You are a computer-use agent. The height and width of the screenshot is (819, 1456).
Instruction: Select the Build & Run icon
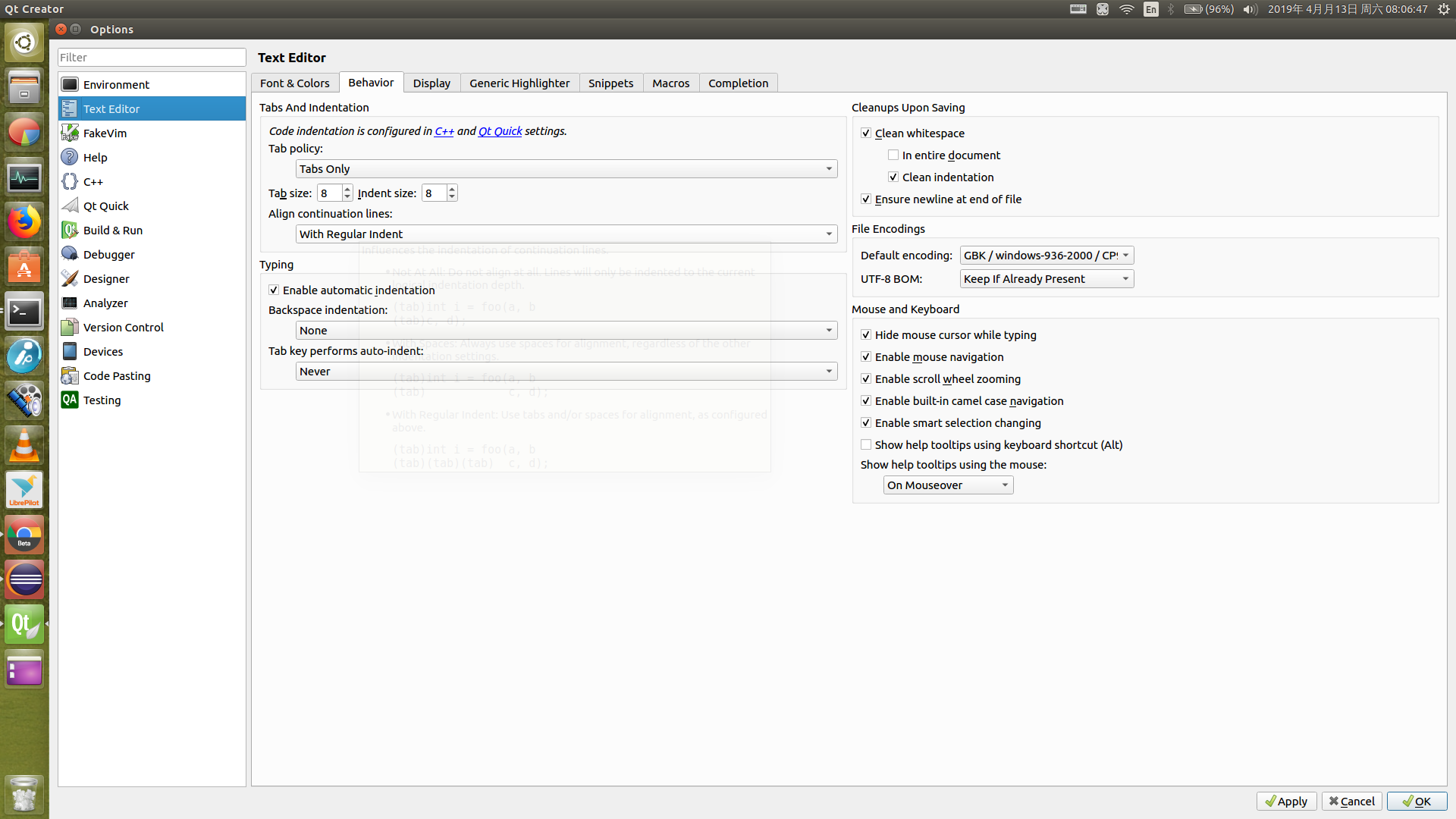click(x=70, y=230)
